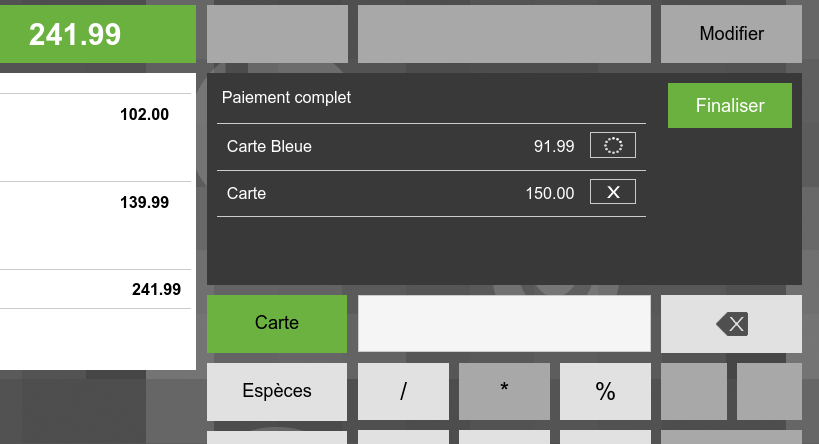The width and height of the screenshot is (819, 444).
Task: Select the Carte Bleue 91.99 payment row
Action: (431, 147)
